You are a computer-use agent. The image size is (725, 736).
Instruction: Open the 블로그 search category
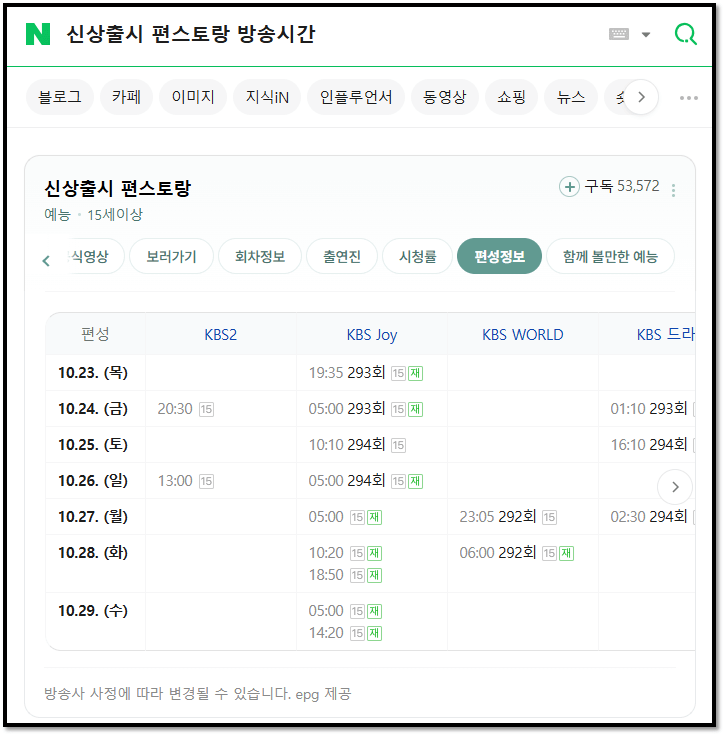click(60, 97)
